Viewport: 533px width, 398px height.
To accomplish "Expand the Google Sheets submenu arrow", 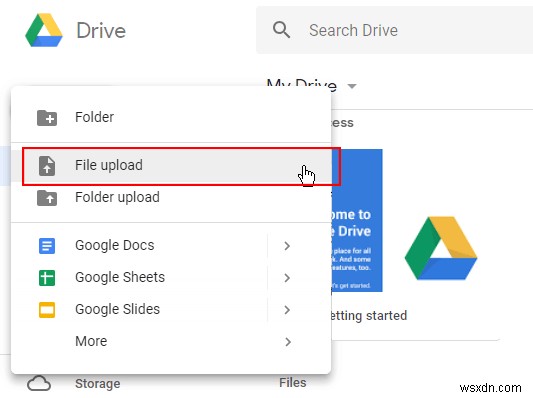I will [x=287, y=278].
